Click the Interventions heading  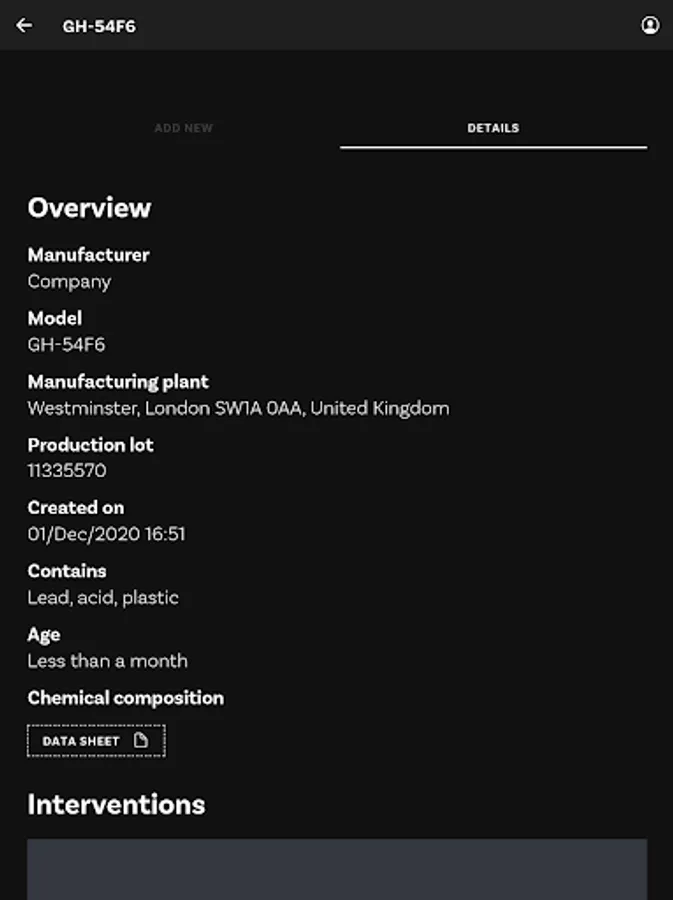(x=116, y=805)
